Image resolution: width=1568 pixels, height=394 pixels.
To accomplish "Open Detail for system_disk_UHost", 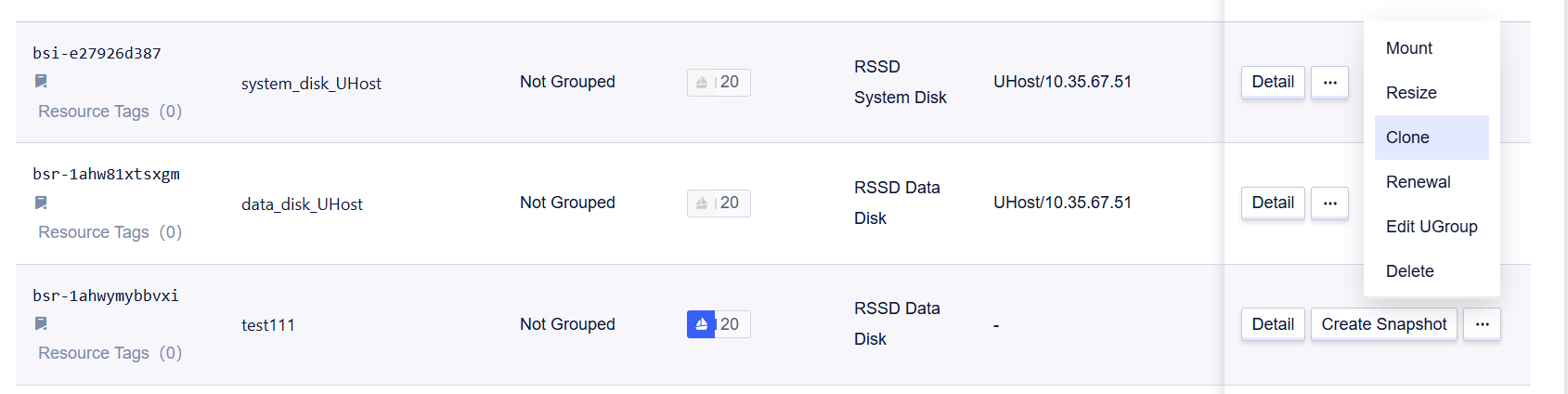I will tap(1273, 82).
